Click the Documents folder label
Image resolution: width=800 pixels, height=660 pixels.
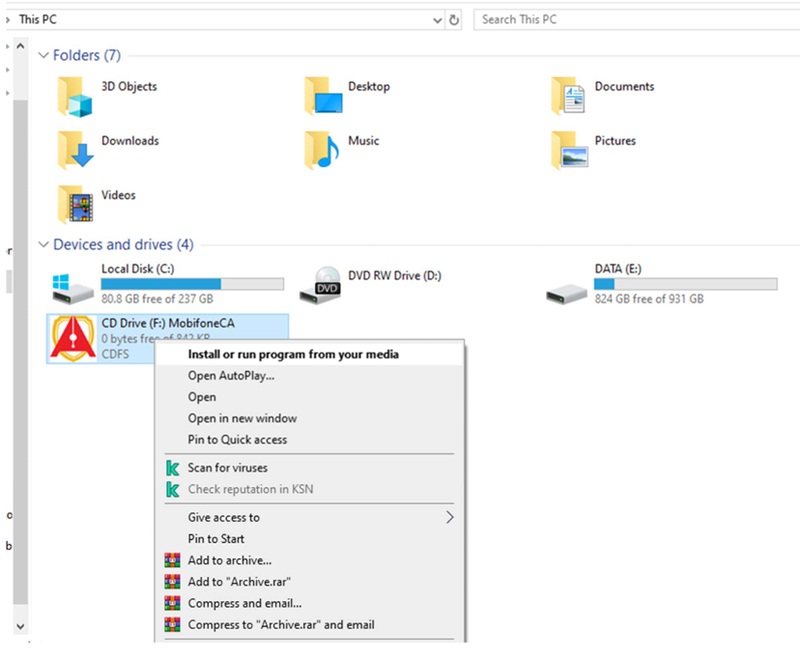pyautogui.click(x=624, y=87)
